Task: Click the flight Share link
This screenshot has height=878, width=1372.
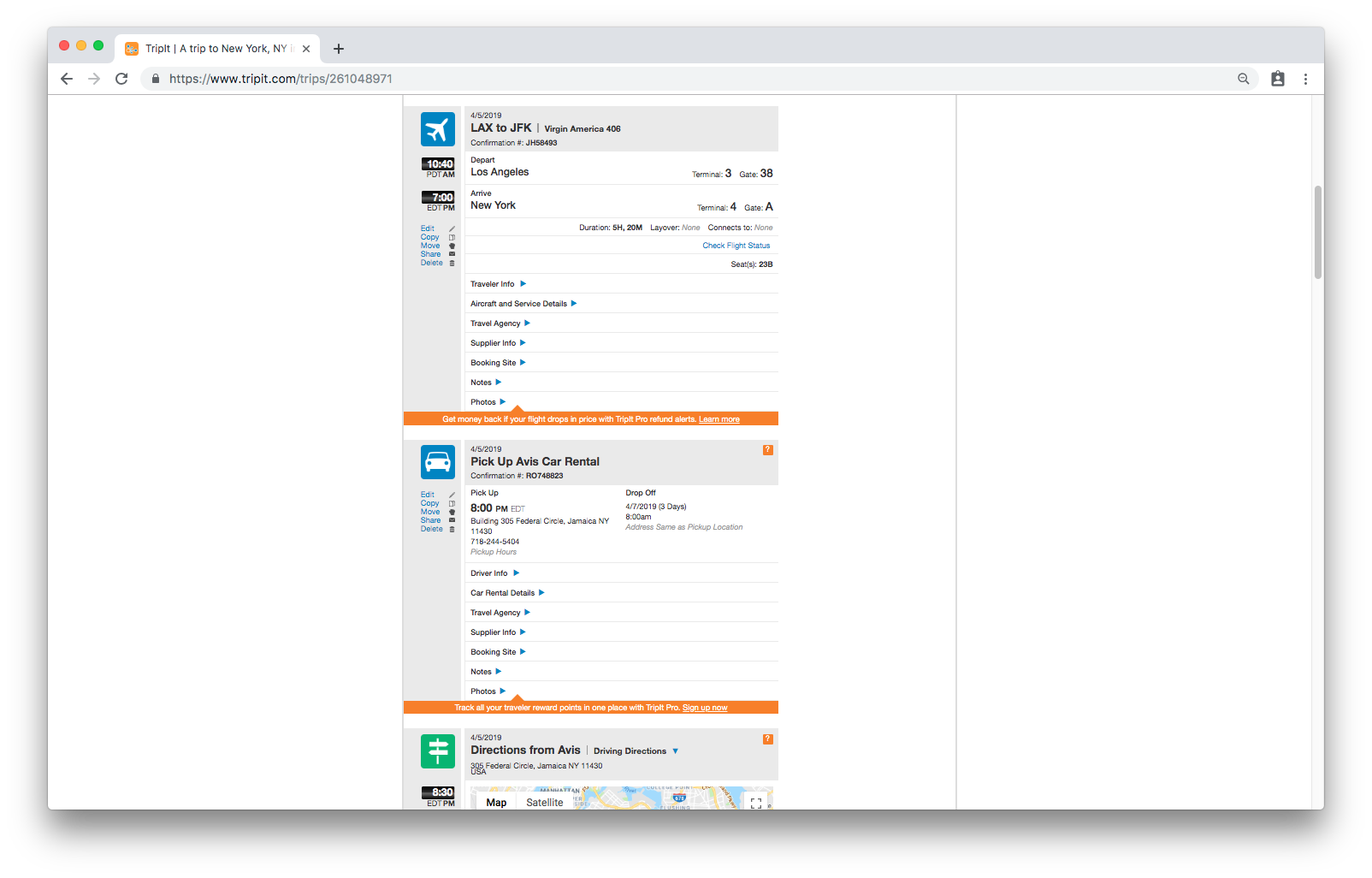Action: point(430,254)
